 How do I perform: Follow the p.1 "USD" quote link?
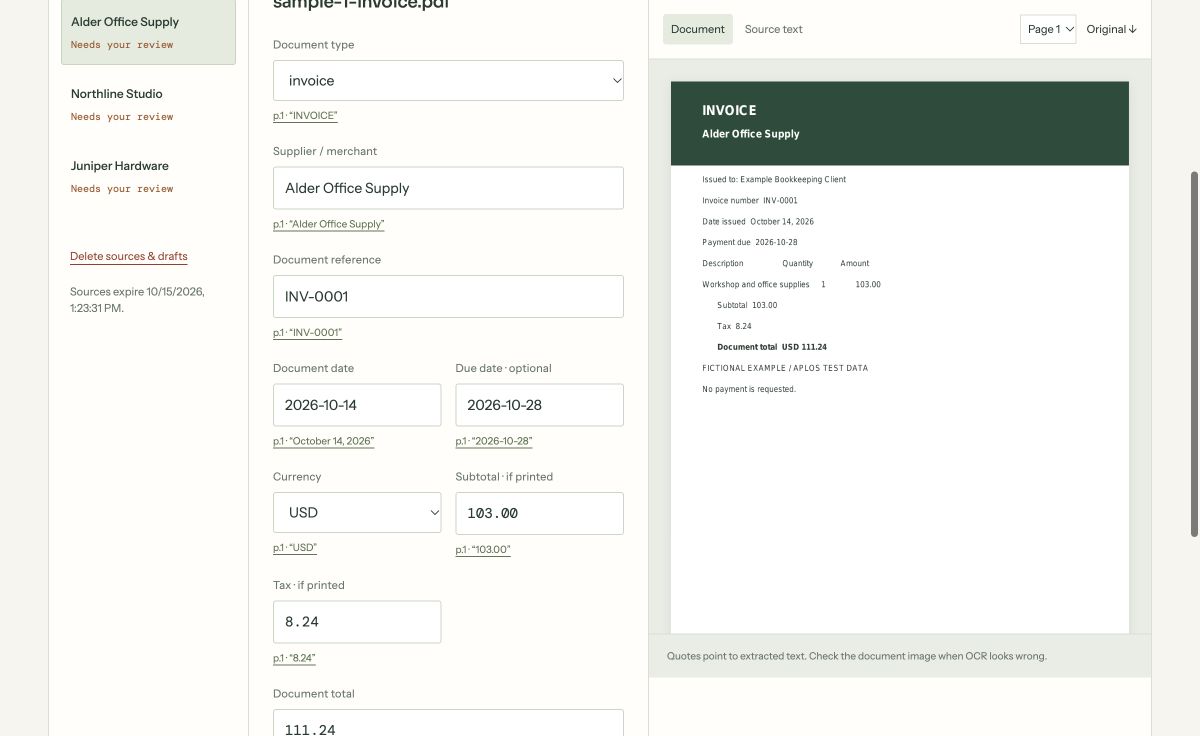pos(295,548)
